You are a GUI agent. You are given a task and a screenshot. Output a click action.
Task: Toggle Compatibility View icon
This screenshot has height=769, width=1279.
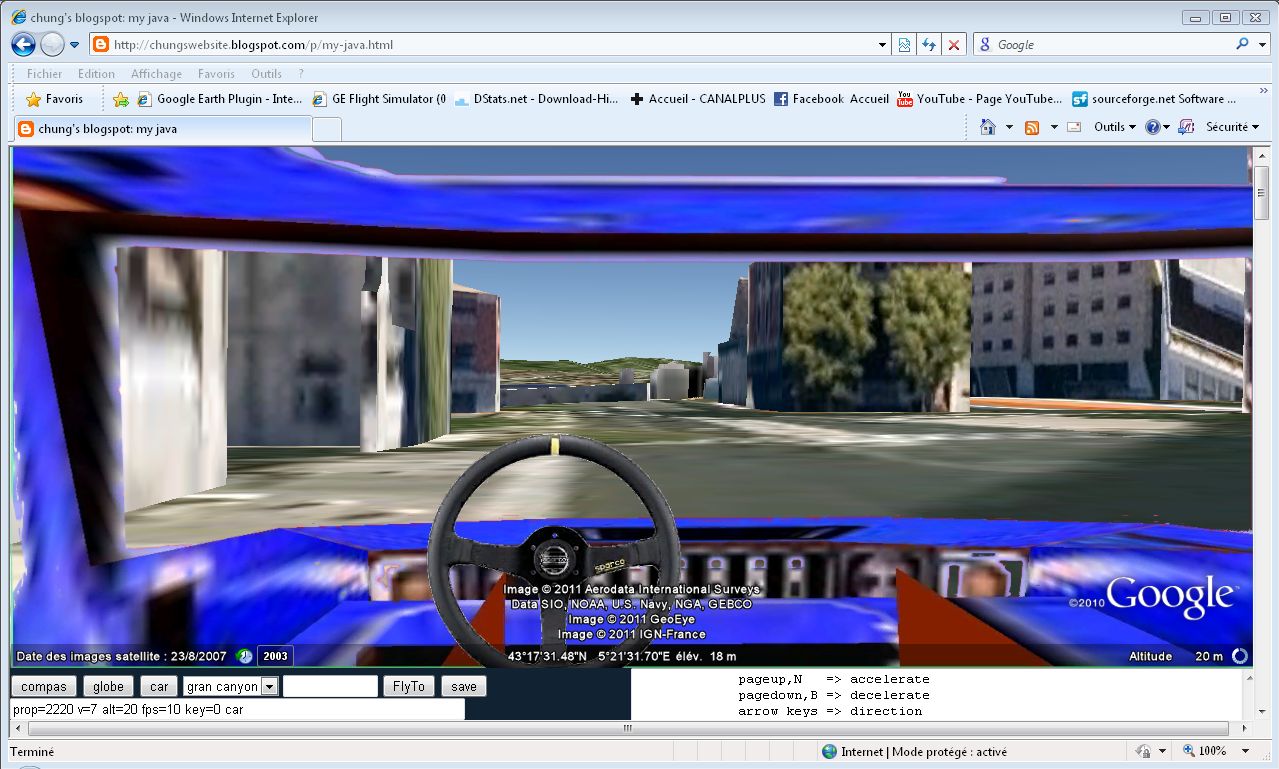905,45
